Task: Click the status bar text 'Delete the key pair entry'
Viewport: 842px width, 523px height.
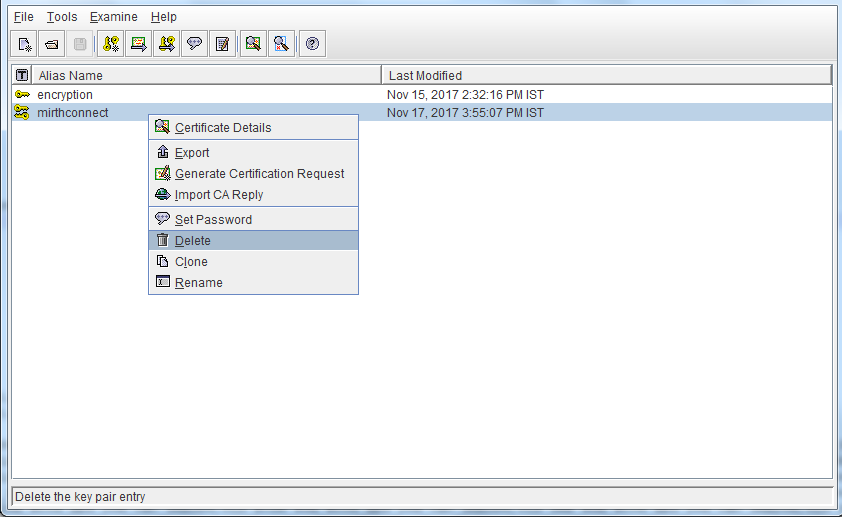Action: tap(80, 497)
